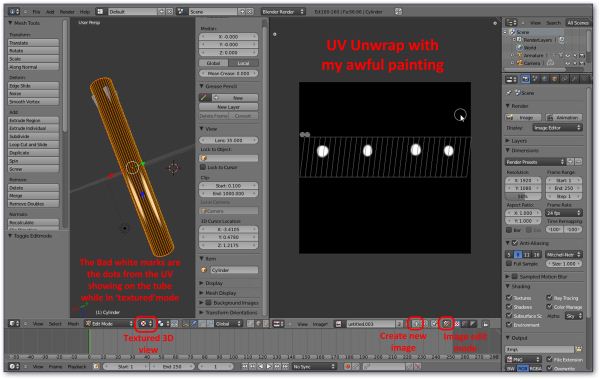600x379 pixels.
Task: Uncheck the Environment shading option
Action: 509,325
